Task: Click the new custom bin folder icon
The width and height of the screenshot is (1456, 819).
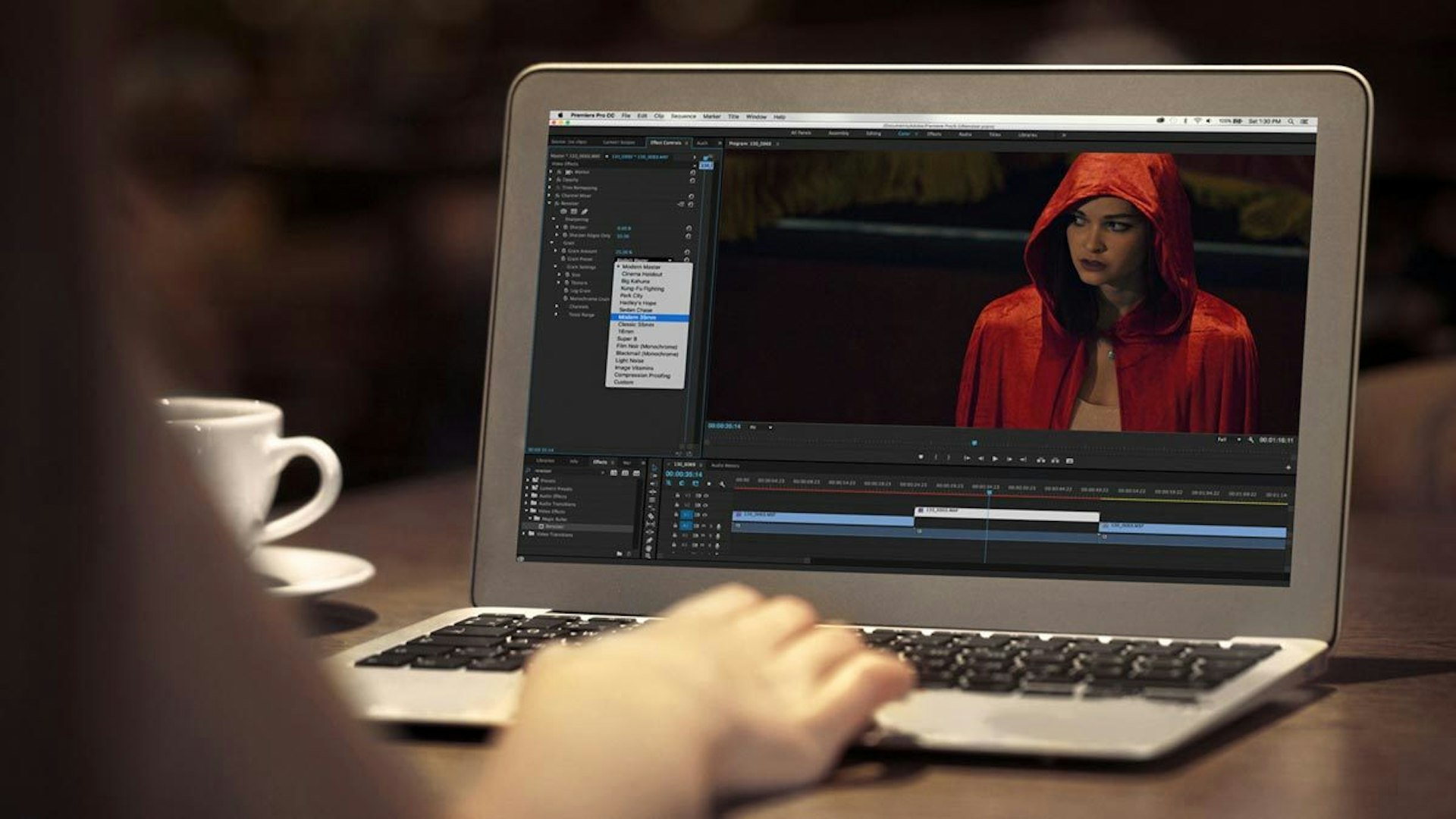Action: [x=620, y=554]
